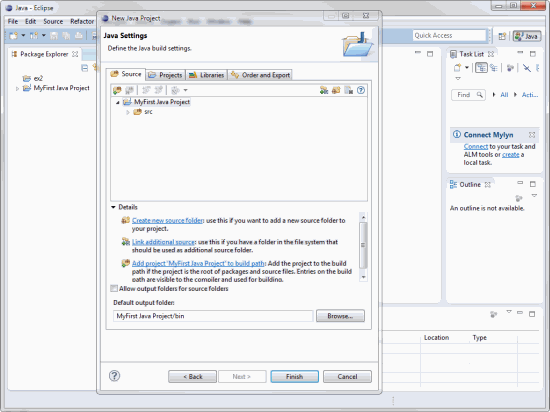Maximize the Outline view

pos(533,183)
